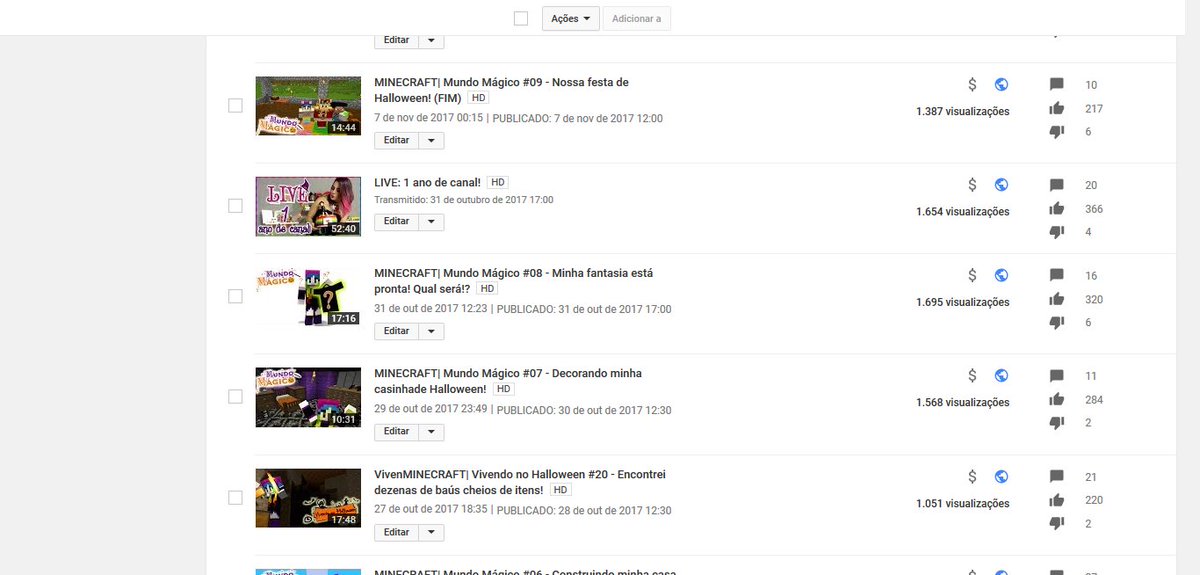Open title link Mundo Mágico #08 Minha fantasia
1200x575 pixels.
[x=514, y=280]
